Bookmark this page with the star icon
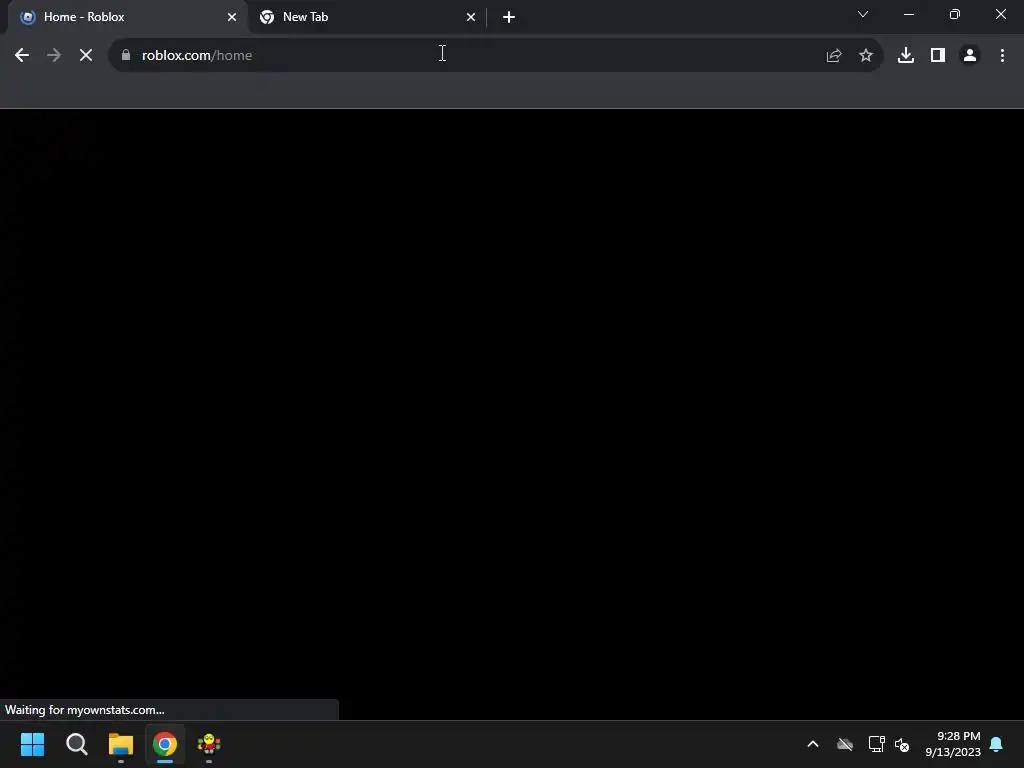Screen dimensions: 1024x768 tap(866, 56)
